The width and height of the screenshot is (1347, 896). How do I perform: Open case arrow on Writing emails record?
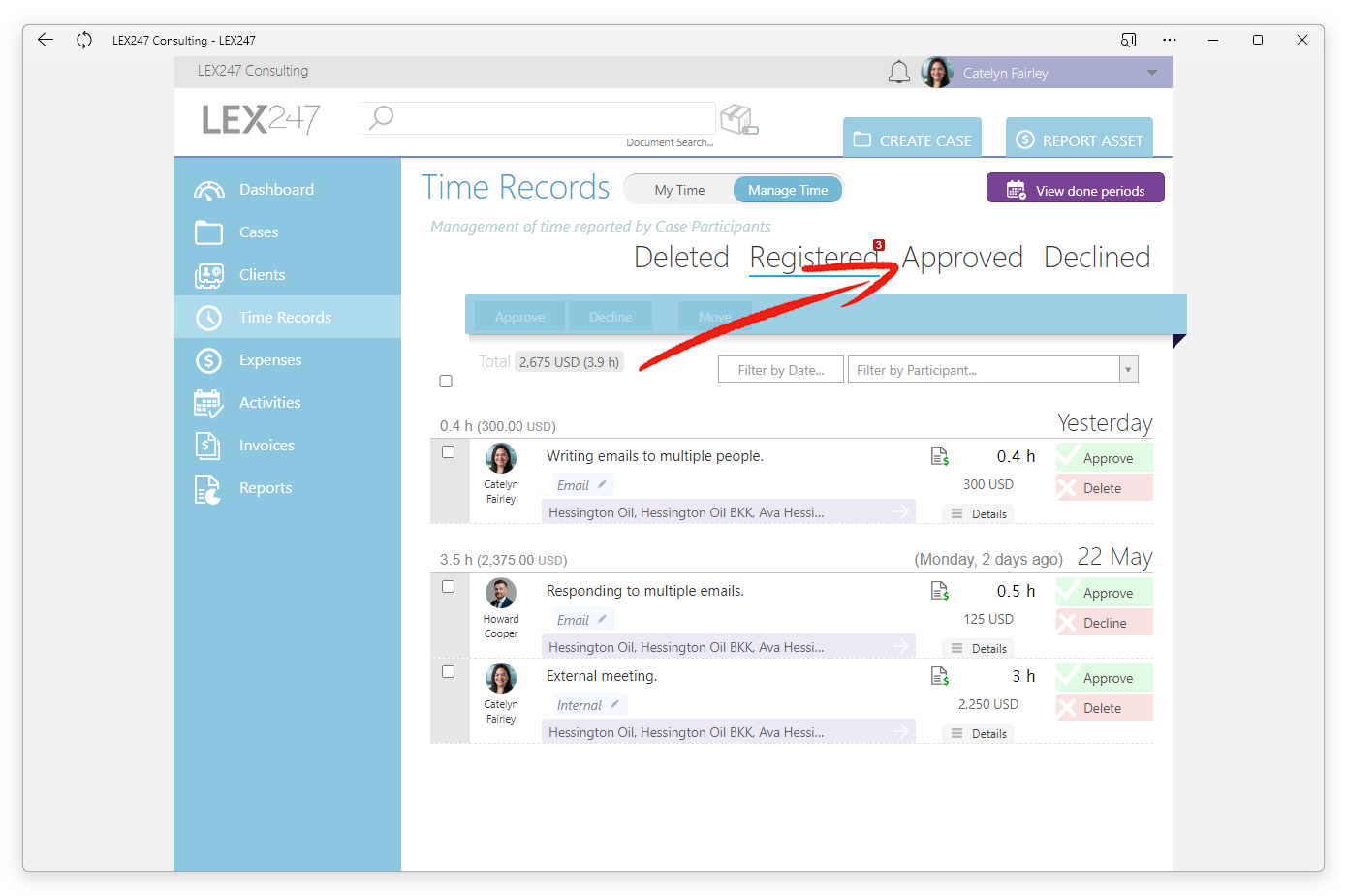[x=902, y=511]
